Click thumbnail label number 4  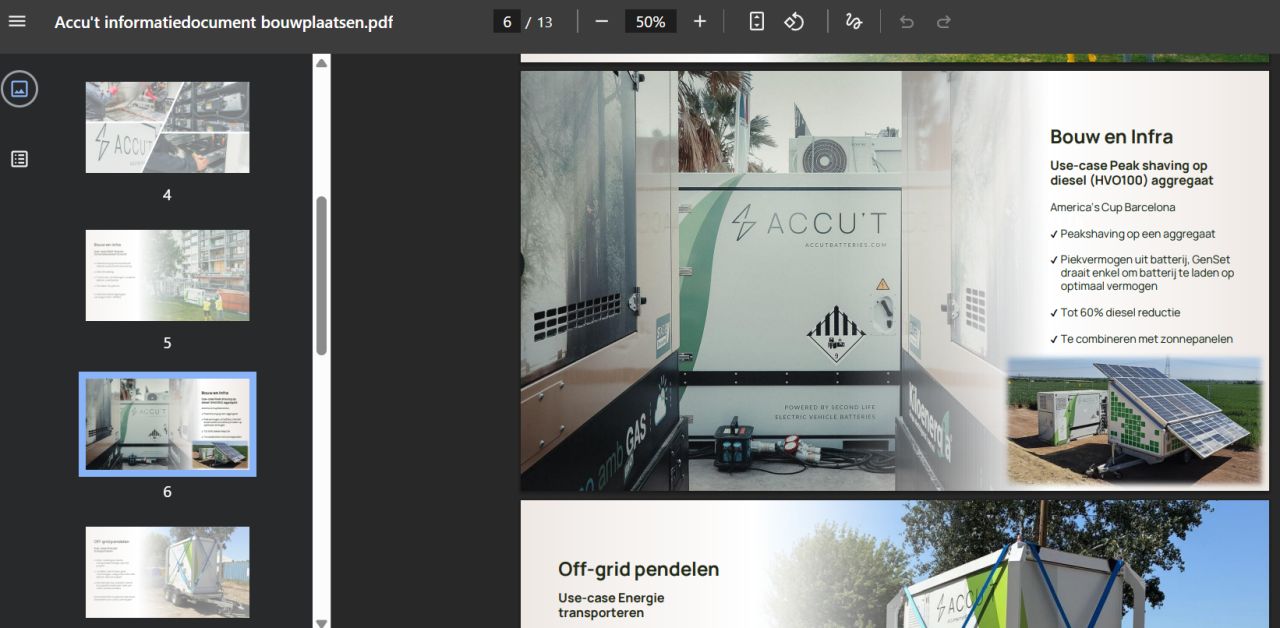coord(167,195)
